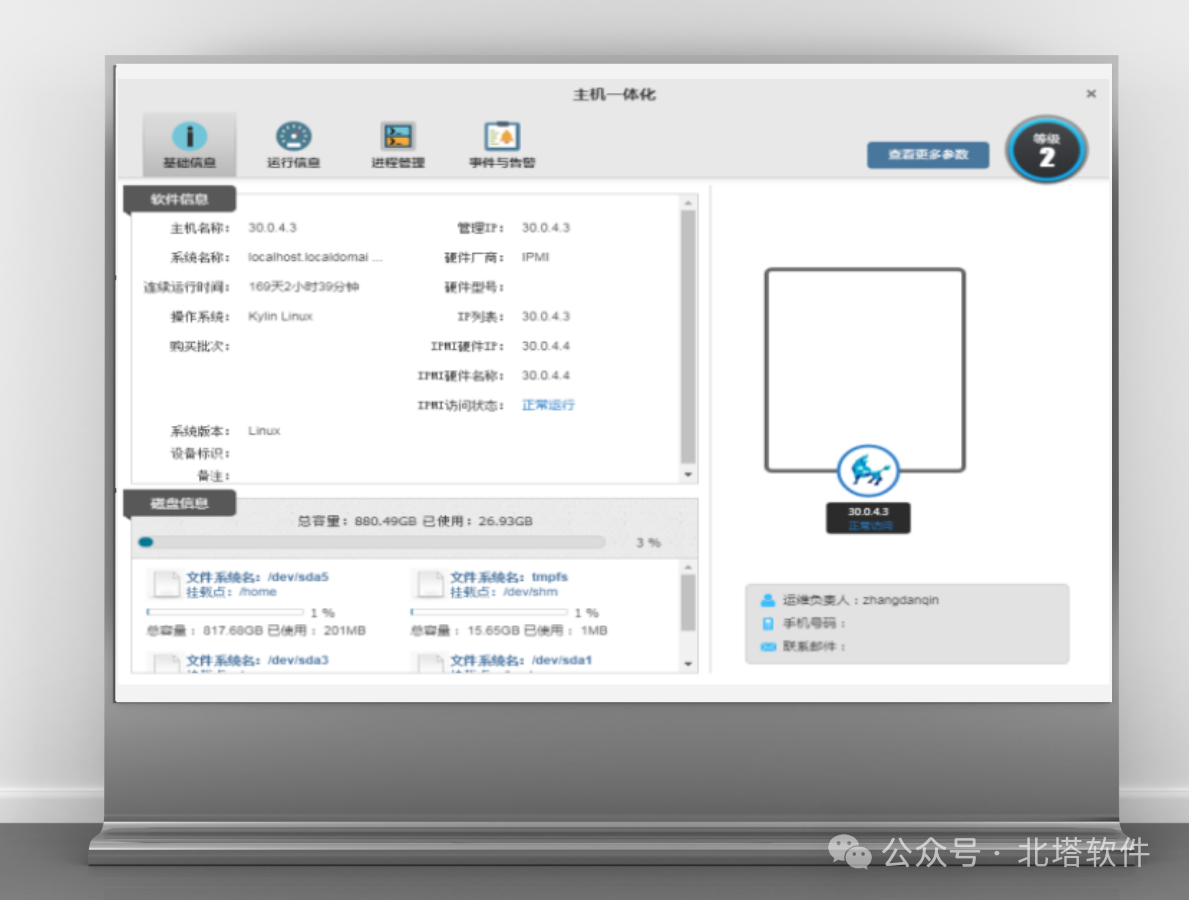
Task: Select the 进程管理 terminal icon
Action: (x=397, y=137)
